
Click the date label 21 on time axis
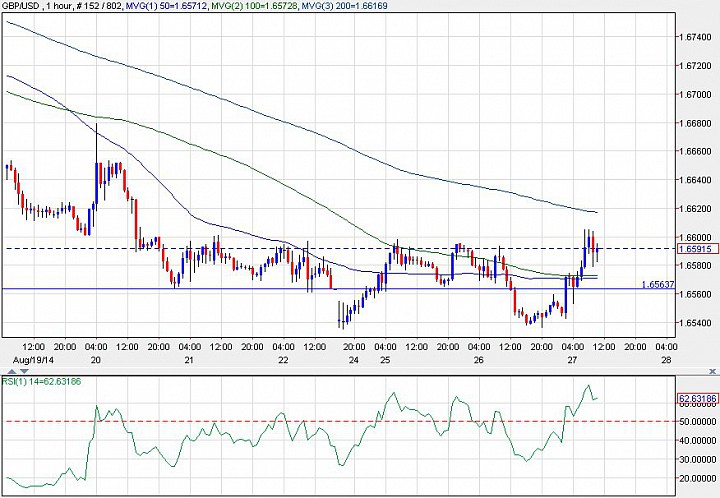(189, 360)
